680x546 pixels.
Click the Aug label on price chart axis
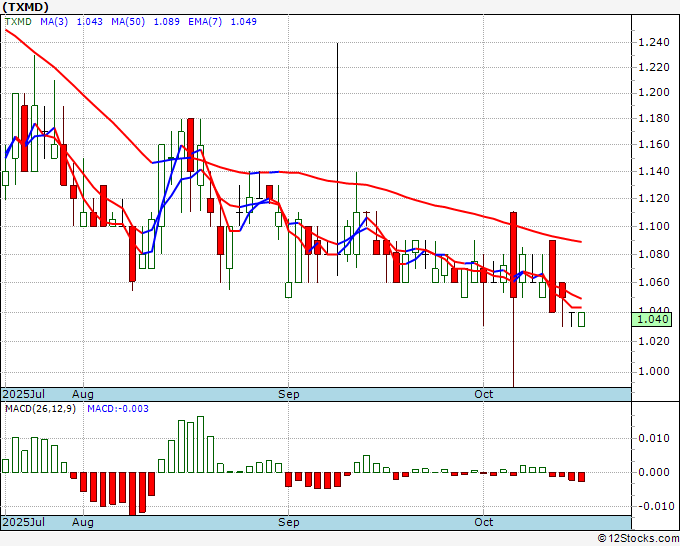pyautogui.click(x=82, y=394)
